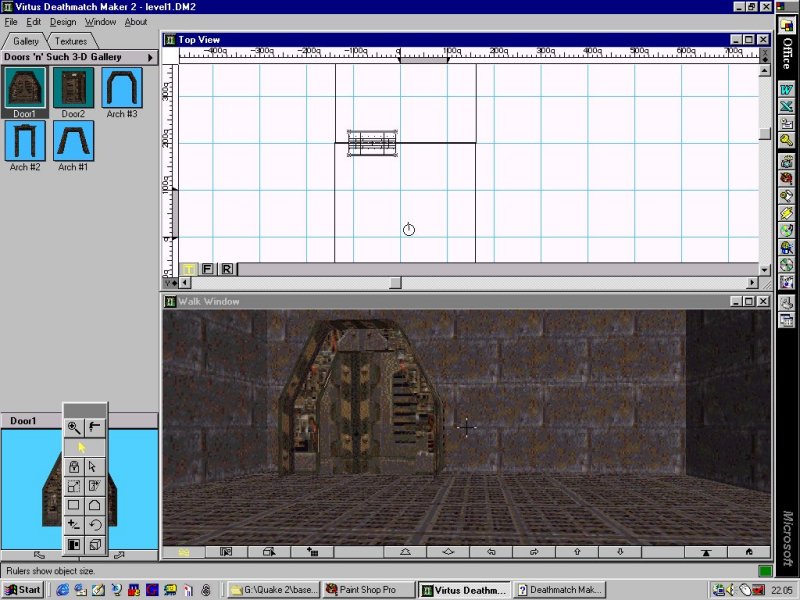Viewport: 800px width, 600px height.
Task: Open the Window menu
Action: (100, 22)
